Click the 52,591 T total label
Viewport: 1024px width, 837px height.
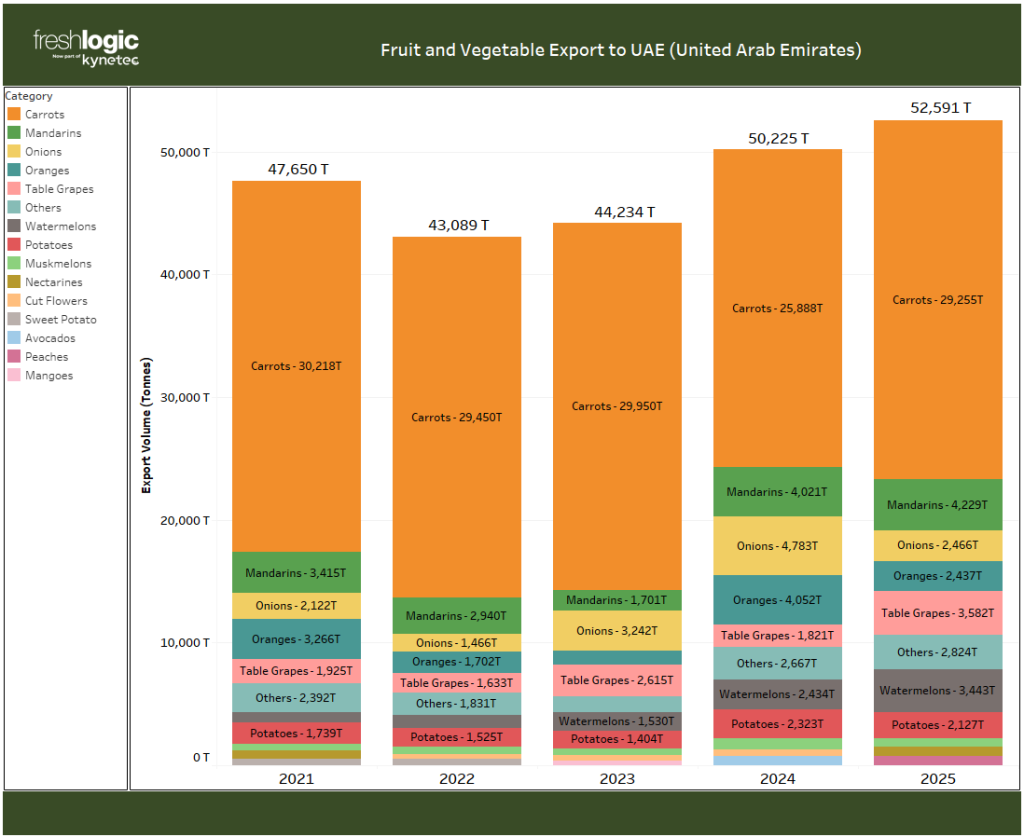[937, 108]
